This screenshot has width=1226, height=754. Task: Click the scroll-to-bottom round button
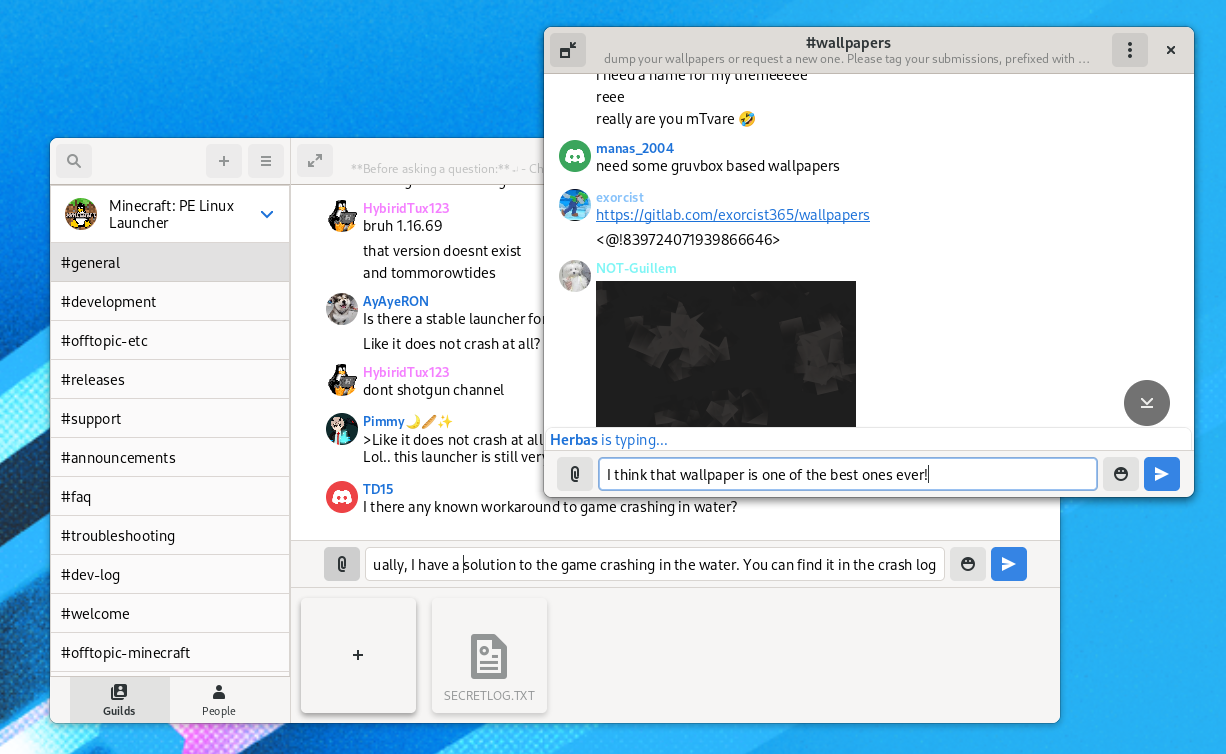(1147, 403)
